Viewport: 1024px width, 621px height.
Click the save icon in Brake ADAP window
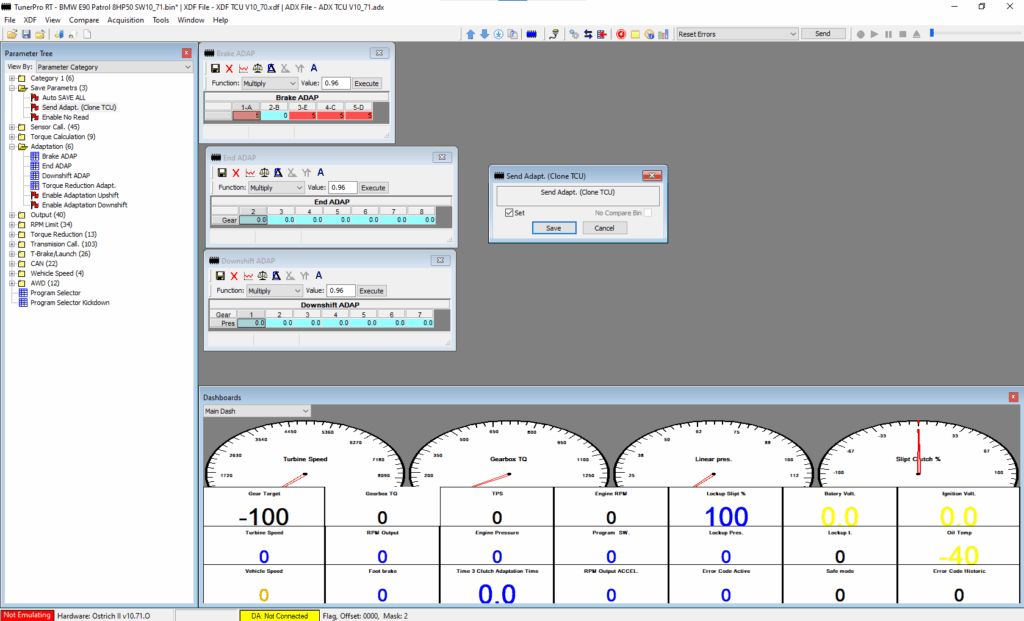215,68
